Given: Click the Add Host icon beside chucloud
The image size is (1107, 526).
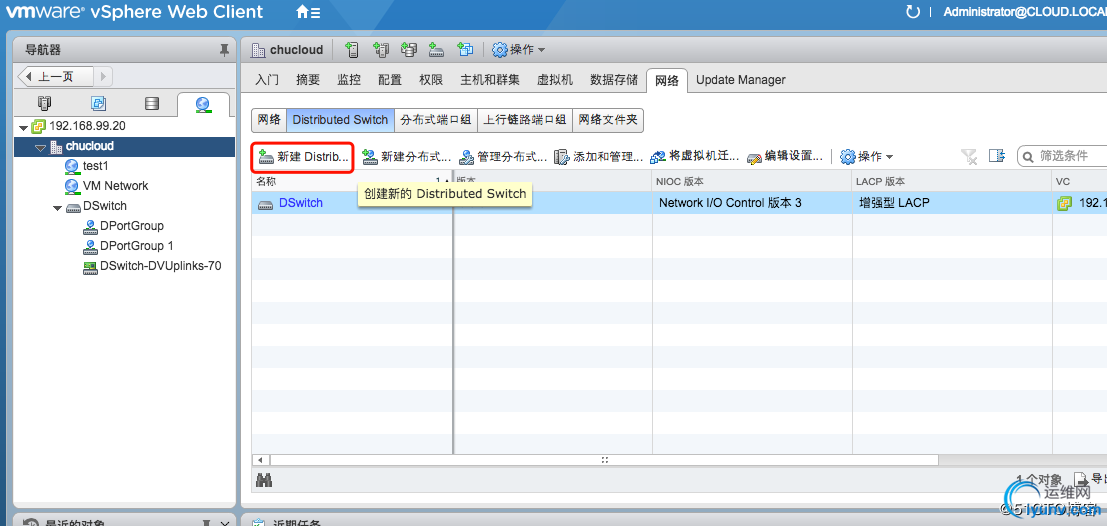Looking at the screenshot, I should pyautogui.click(x=352, y=49).
